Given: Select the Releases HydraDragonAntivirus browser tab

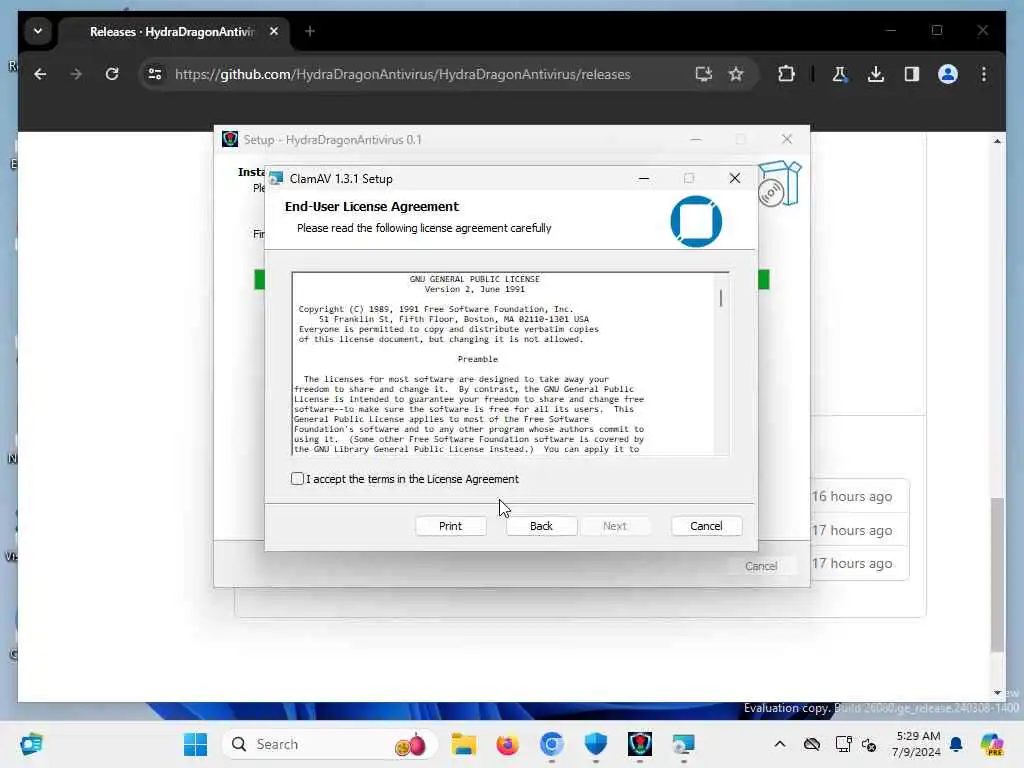Looking at the screenshot, I should coord(171,31).
